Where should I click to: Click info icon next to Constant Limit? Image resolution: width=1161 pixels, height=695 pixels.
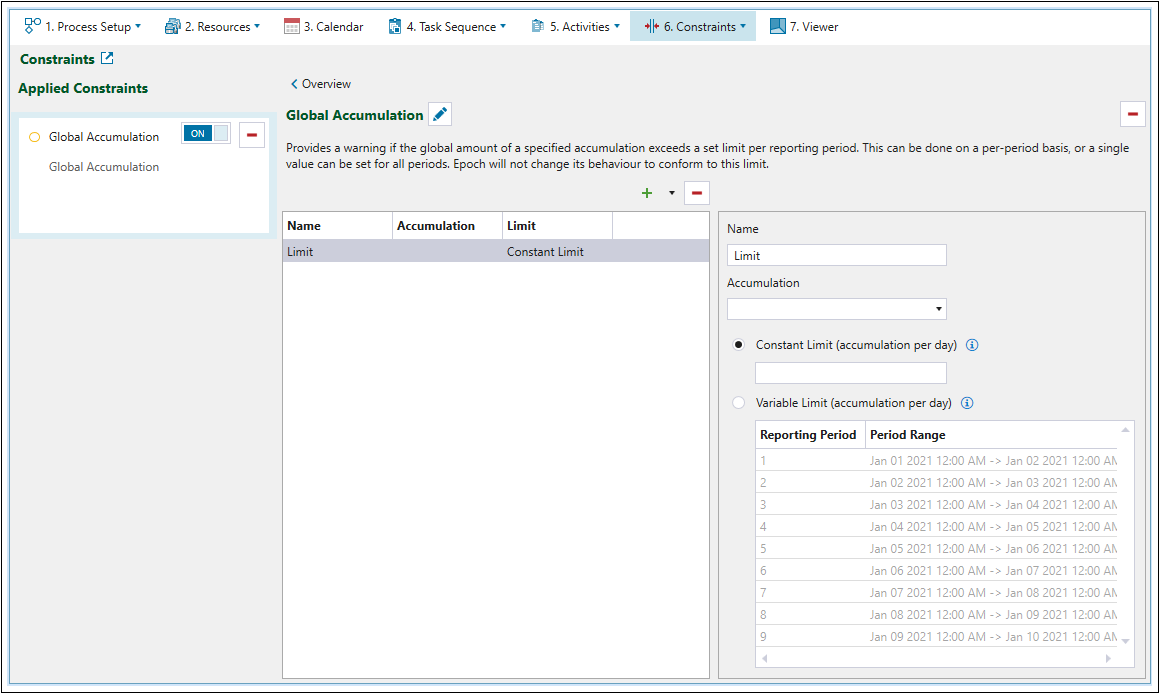click(972, 345)
